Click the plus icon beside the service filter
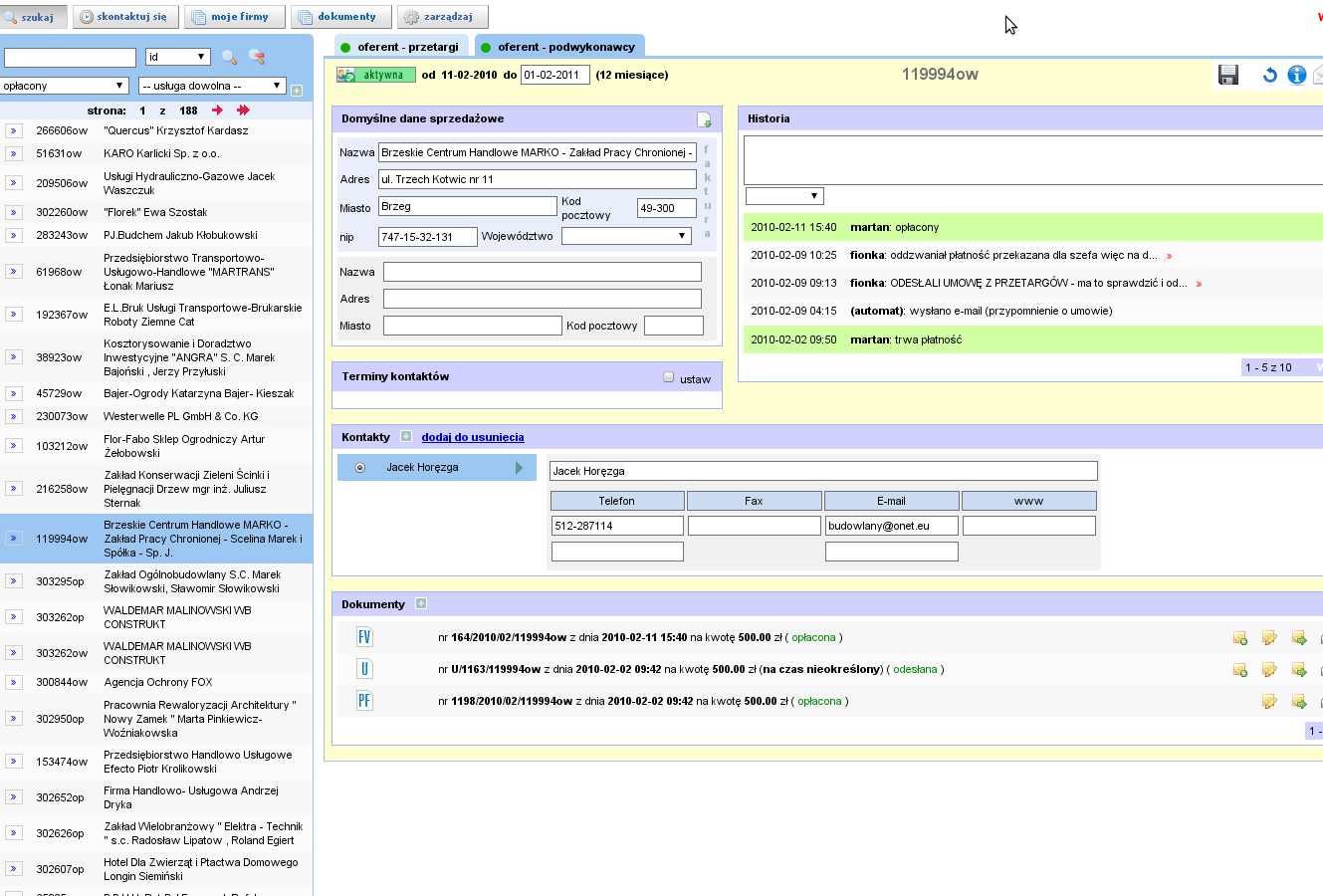This screenshot has height=896, width=1323. (x=297, y=91)
